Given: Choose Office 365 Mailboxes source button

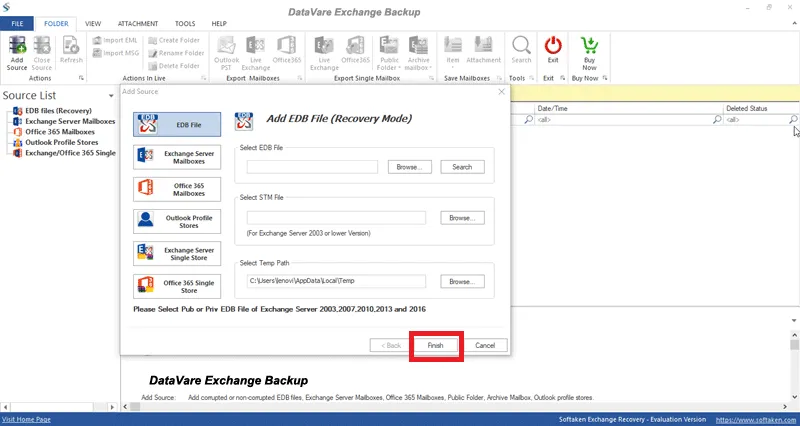Looking at the screenshot, I should [x=177, y=189].
